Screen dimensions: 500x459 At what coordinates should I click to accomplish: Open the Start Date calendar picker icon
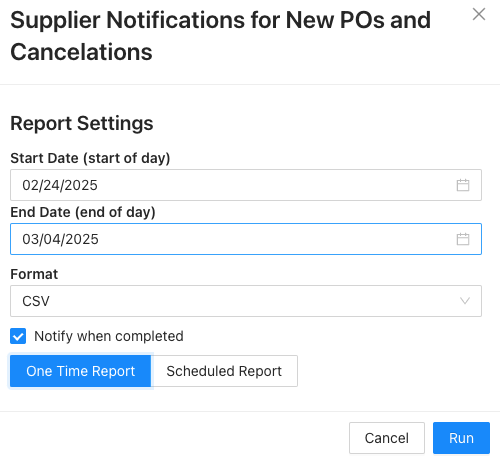point(463,185)
